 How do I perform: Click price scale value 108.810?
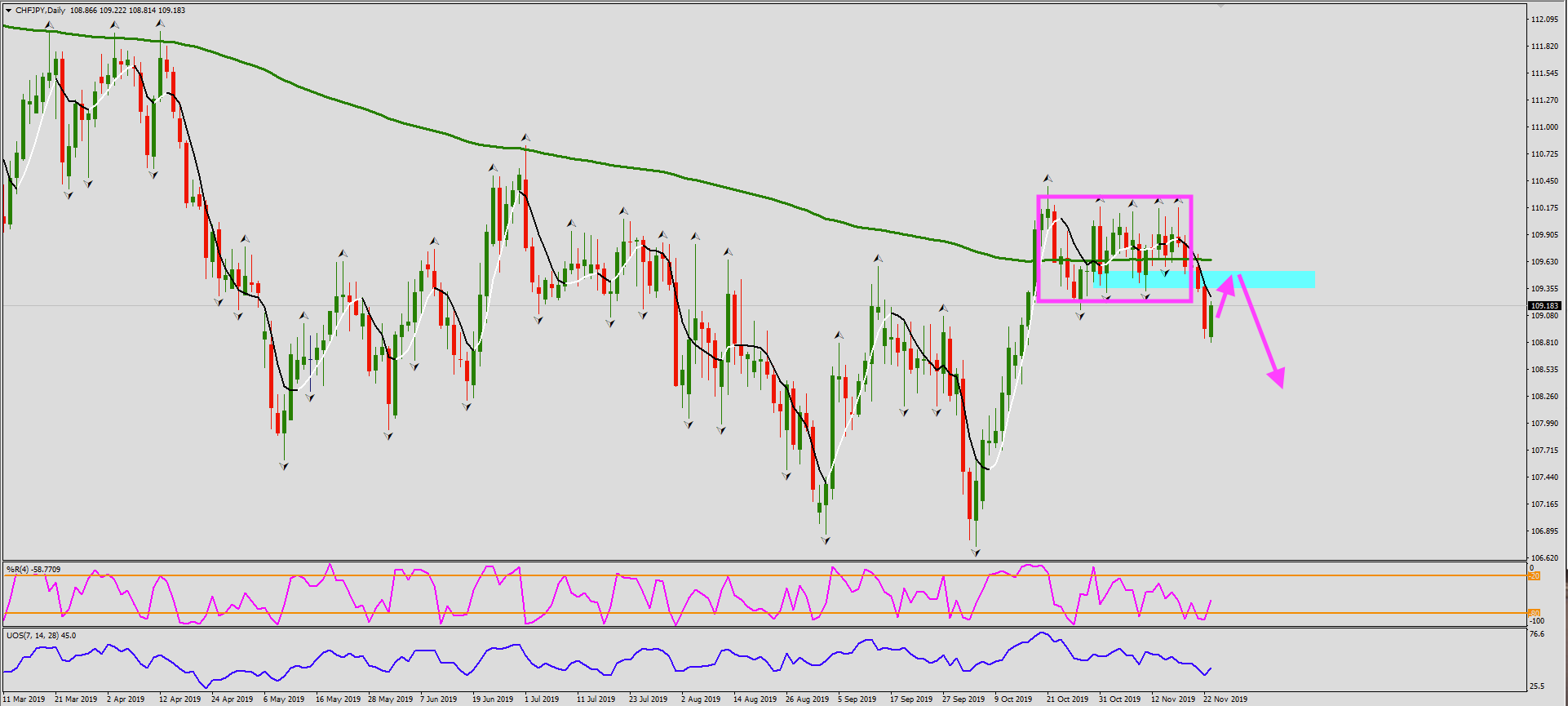[x=1545, y=343]
